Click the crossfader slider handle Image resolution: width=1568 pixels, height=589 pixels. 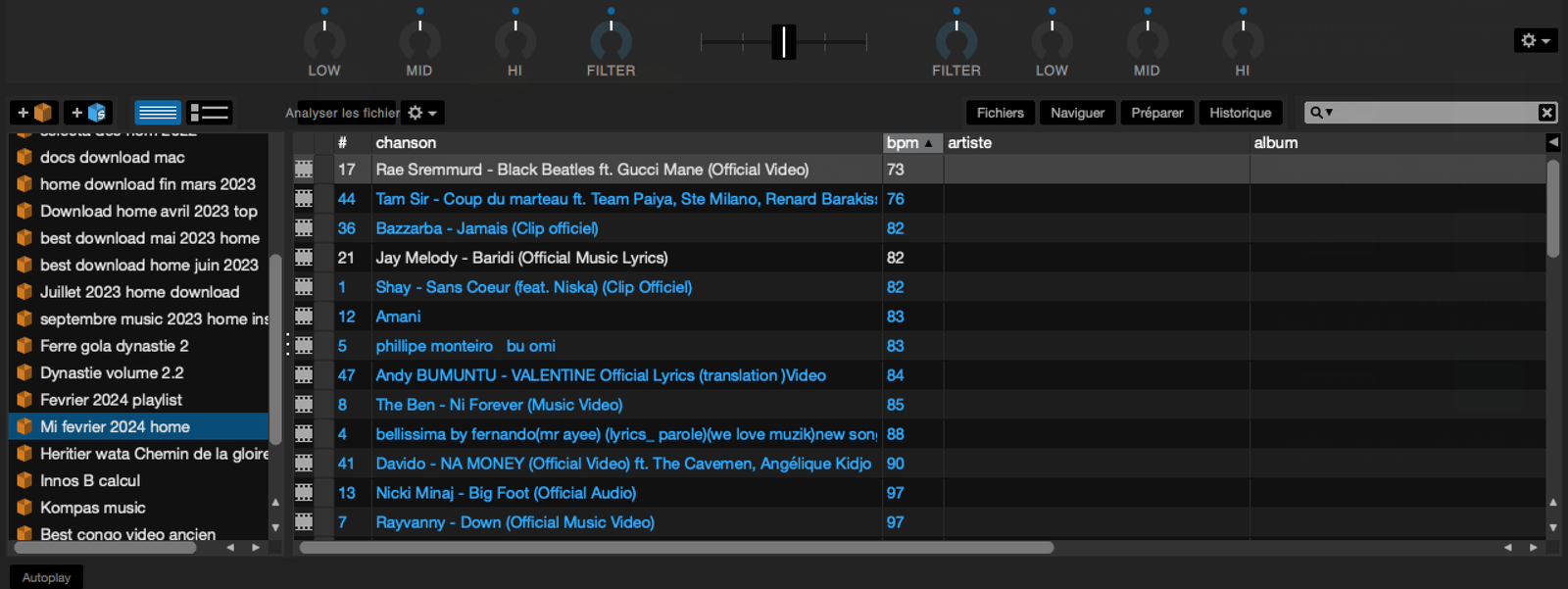[783, 41]
